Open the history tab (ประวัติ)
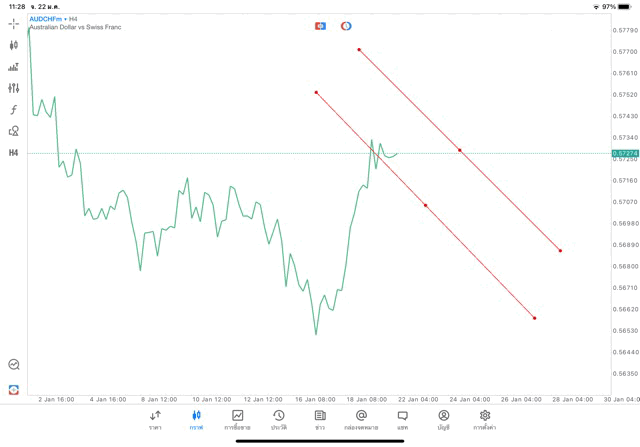The width and height of the screenshot is (640, 447). click(278, 419)
